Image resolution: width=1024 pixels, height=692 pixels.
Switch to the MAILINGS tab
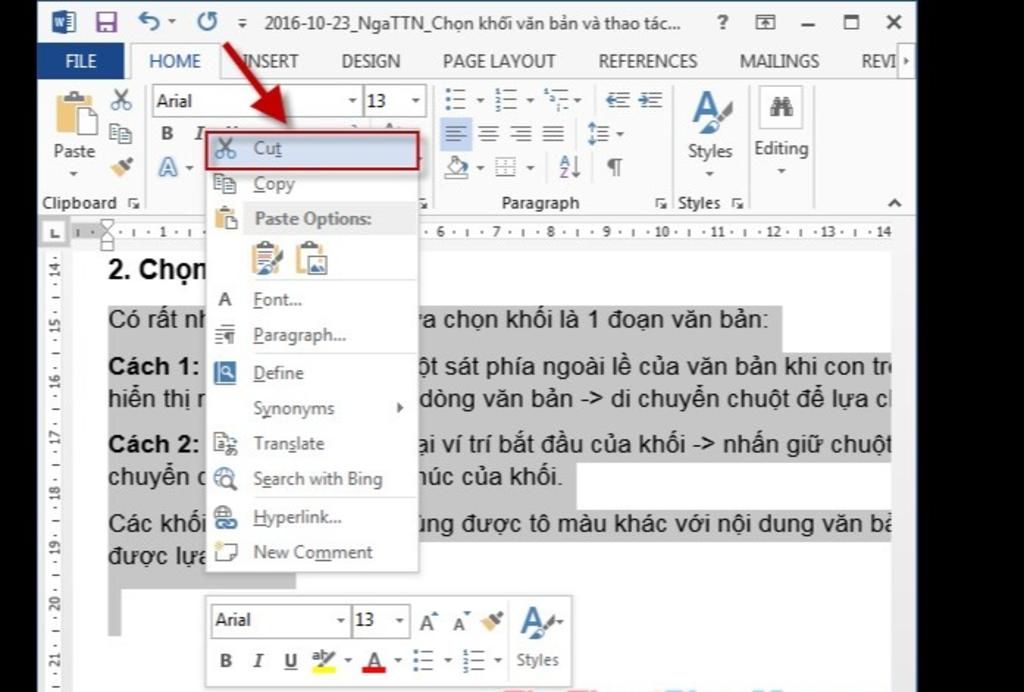(779, 61)
